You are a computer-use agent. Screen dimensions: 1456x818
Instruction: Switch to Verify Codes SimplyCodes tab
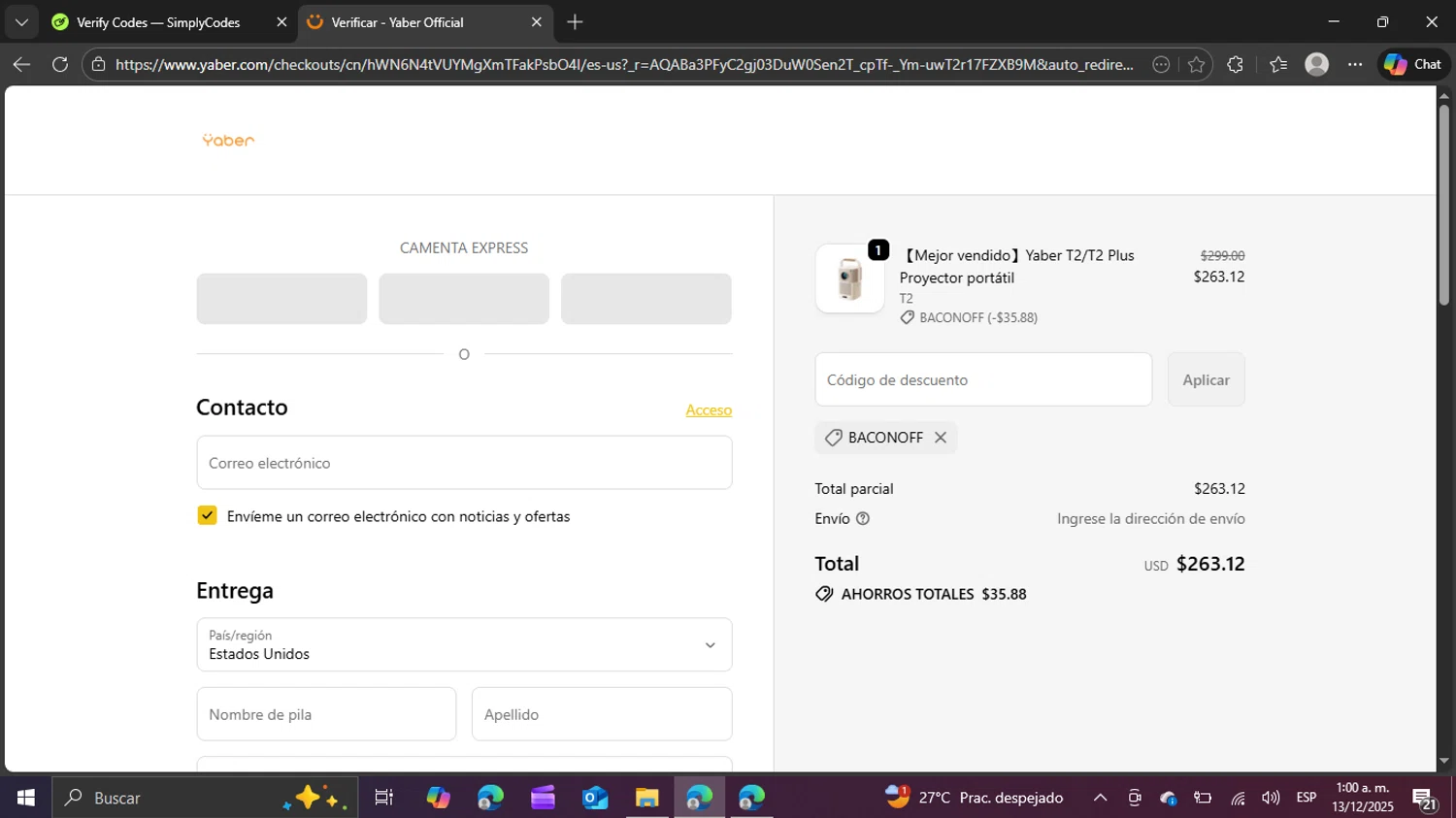coord(158,22)
